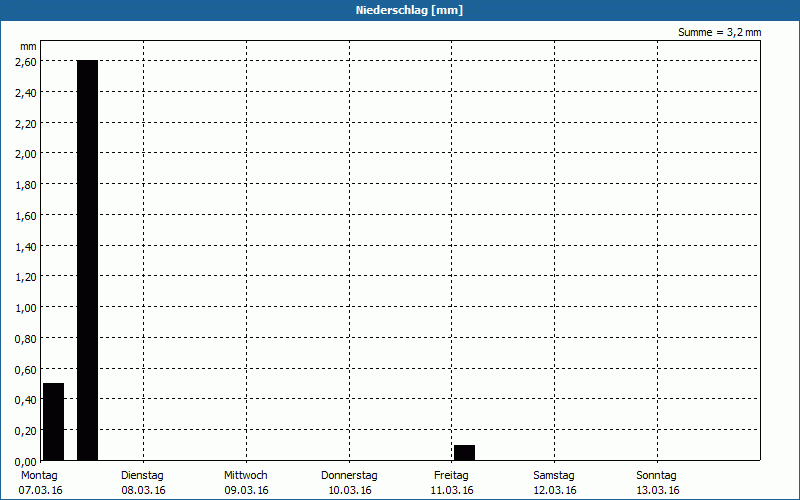This screenshot has width=800, height=500.
Task: Click the 1,20 y-axis value
Action: (x=26, y=277)
